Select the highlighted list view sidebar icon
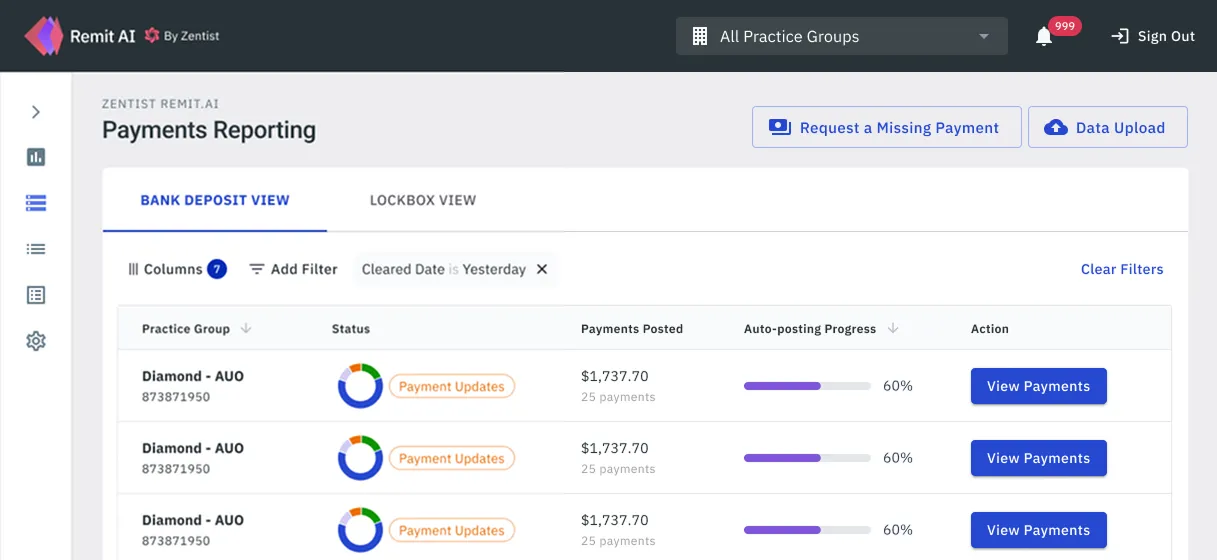 coord(36,203)
